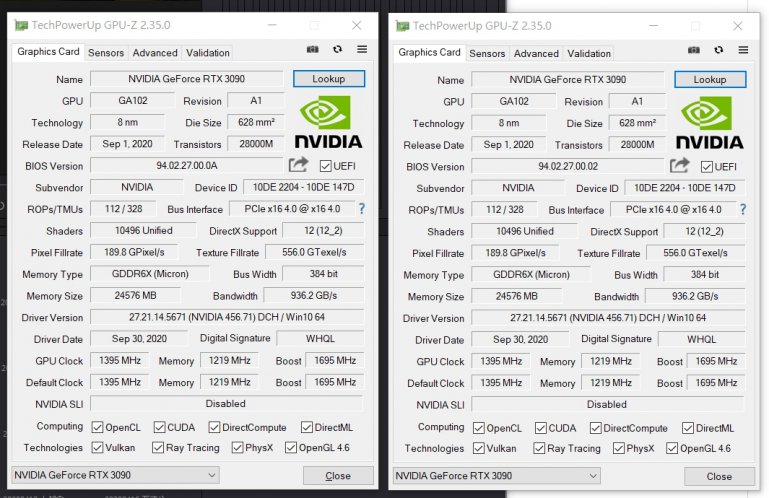Click the BIOS share/export icon in right window
Screen dimensions: 769x498
point(679,165)
